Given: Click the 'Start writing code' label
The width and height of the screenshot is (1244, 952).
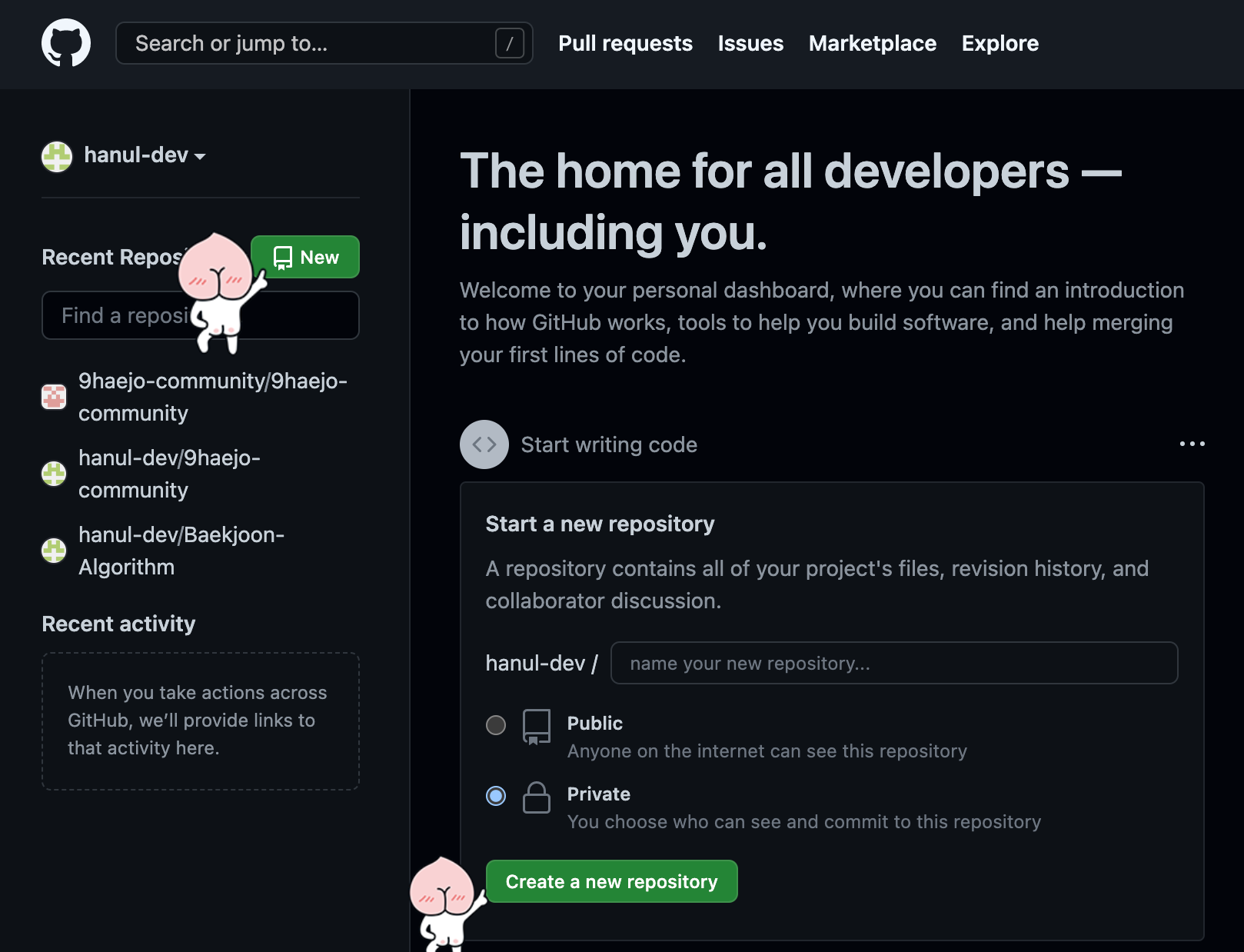Looking at the screenshot, I should (609, 444).
